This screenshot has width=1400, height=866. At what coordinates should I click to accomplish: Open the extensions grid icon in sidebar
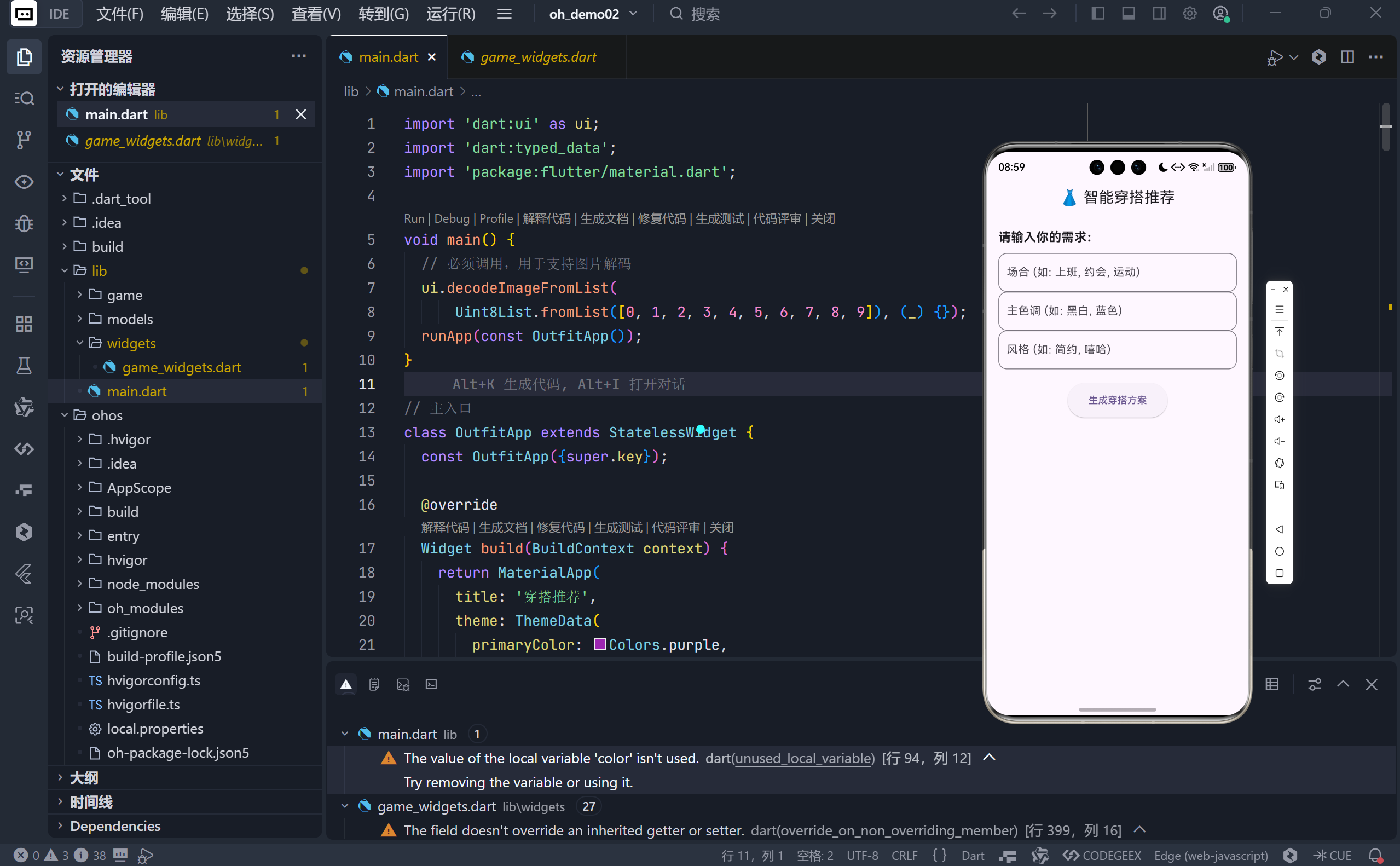[x=24, y=324]
